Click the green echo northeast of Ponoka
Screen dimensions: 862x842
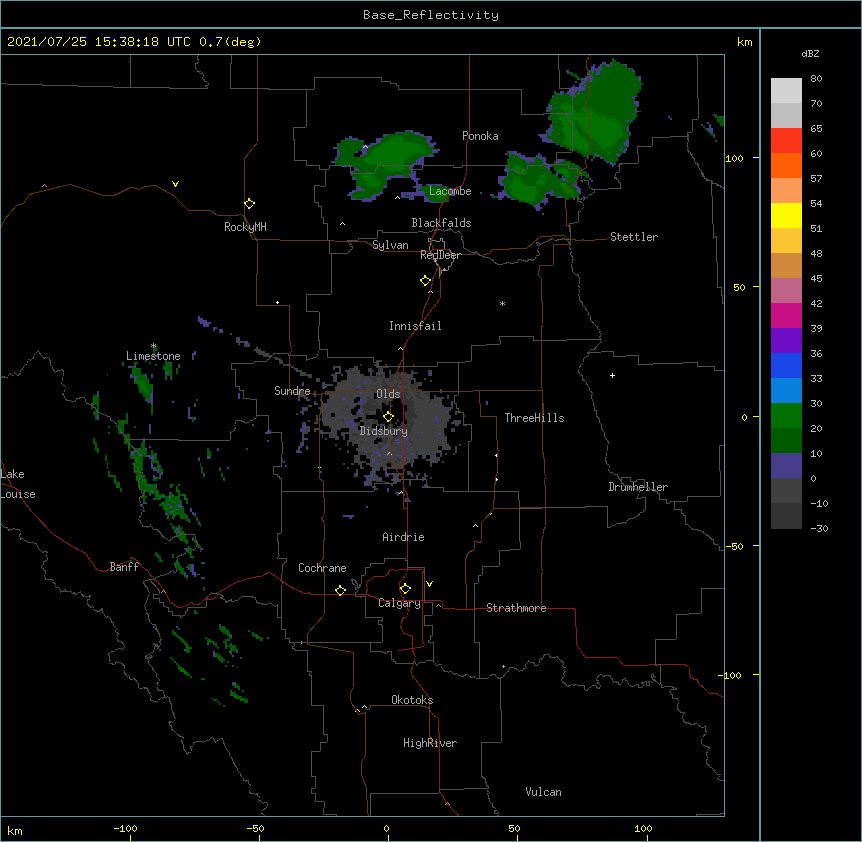pos(596,113)
